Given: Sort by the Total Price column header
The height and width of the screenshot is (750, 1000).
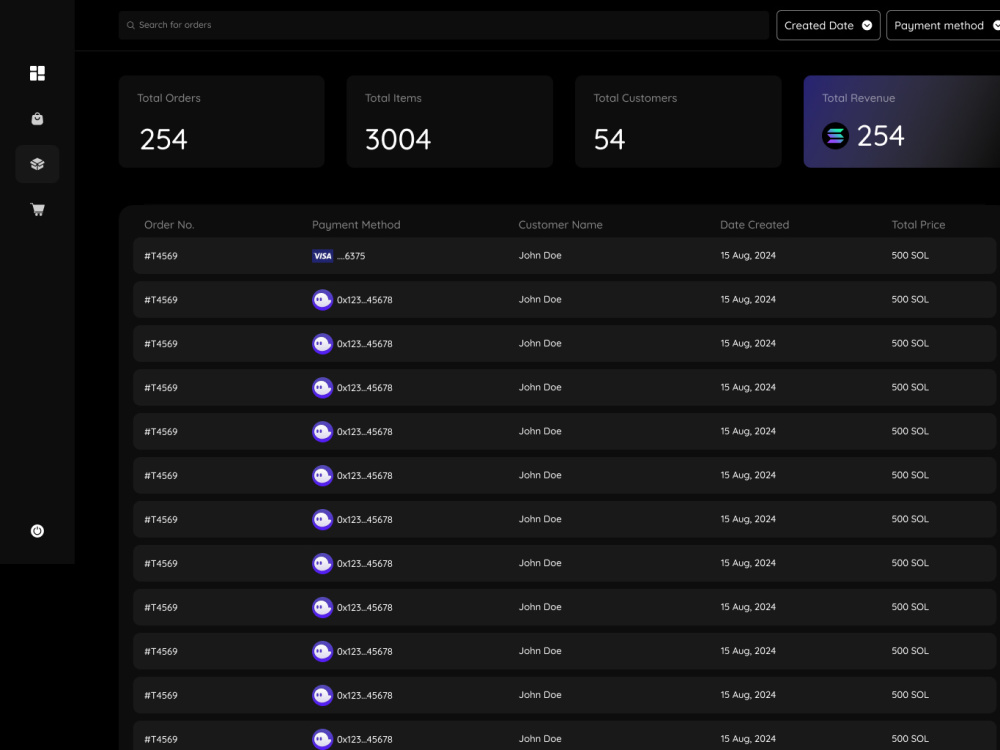Looking at the screenshot, I should click(918, 224).
